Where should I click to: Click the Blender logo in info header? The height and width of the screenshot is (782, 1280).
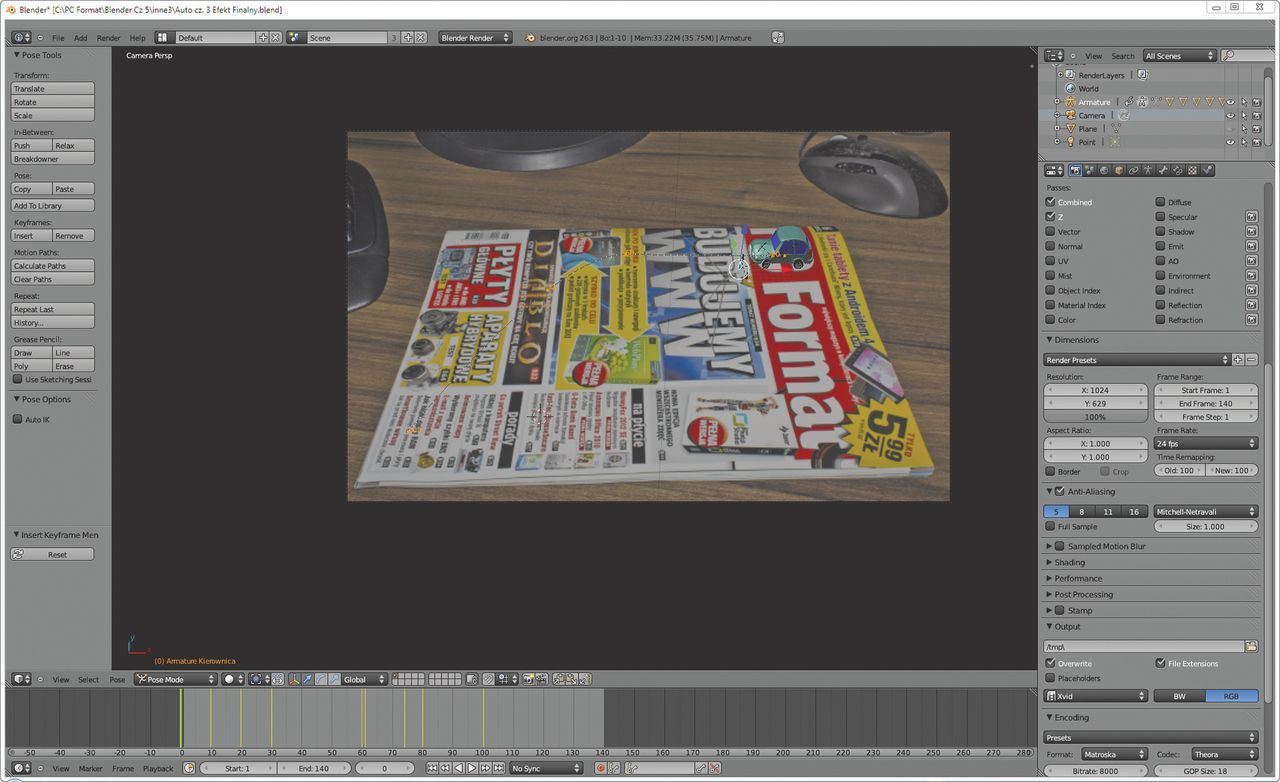[530, 38]
